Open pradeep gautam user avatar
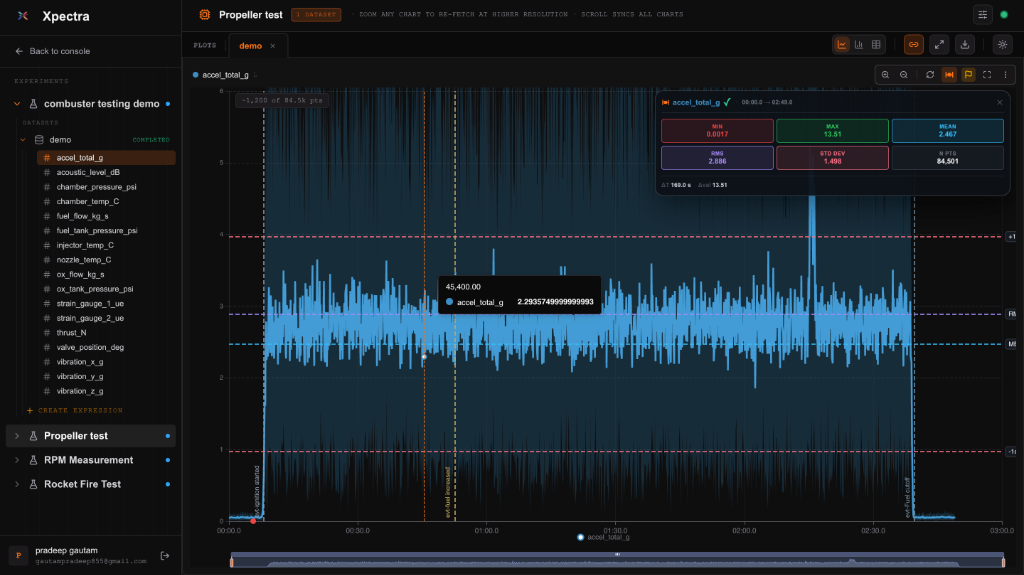Screen dimensions: 1024x575 point(18,555)
